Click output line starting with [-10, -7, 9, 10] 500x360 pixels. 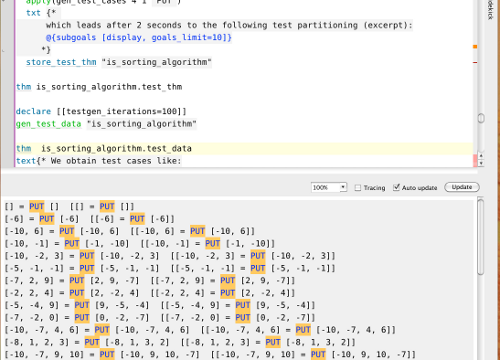[x=210, y=355]
